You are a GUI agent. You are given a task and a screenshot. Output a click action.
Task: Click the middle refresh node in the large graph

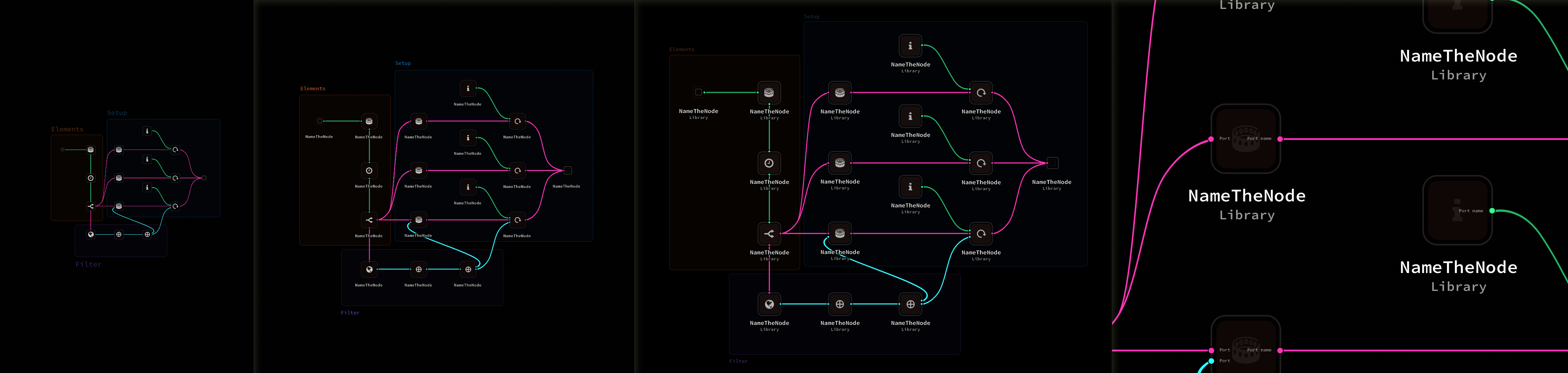(x=981, y=163)
